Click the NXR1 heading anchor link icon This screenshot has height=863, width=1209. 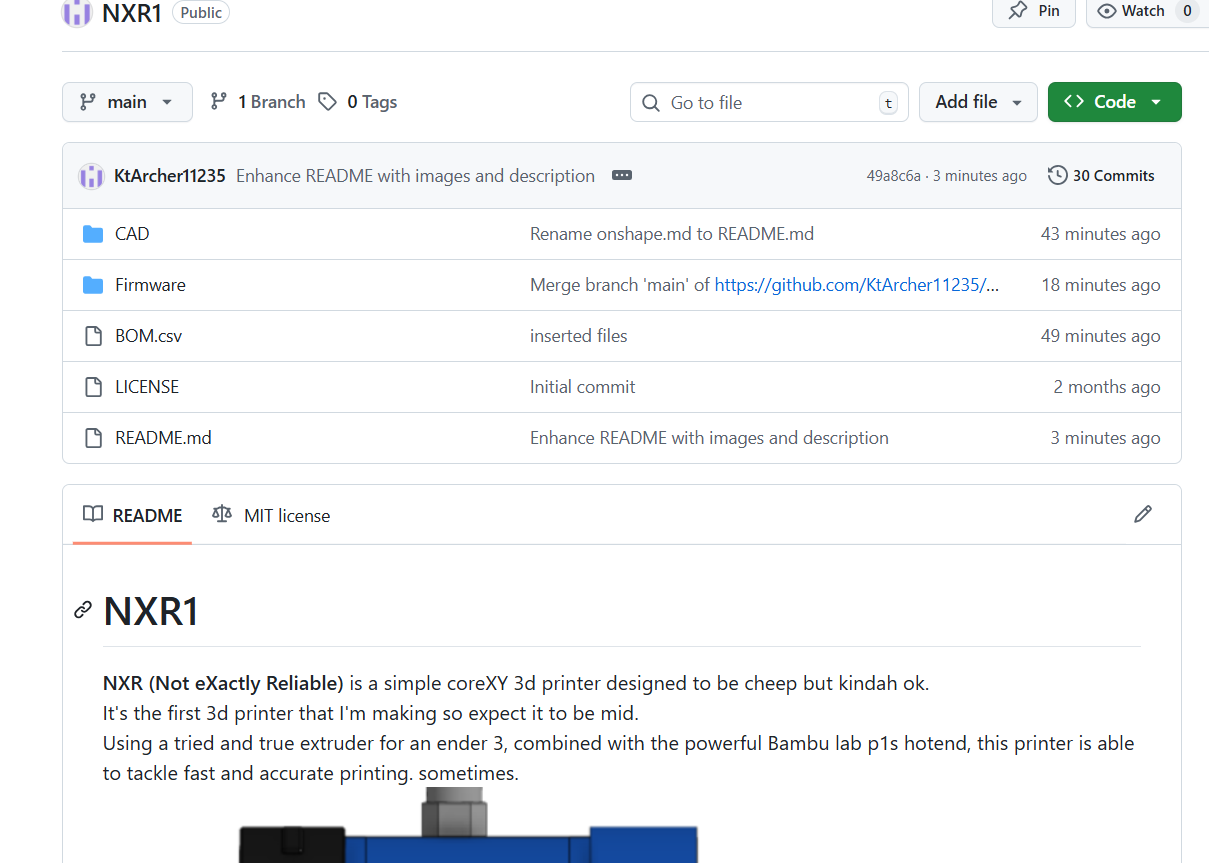pyautogui.click(x=83, y=610)
